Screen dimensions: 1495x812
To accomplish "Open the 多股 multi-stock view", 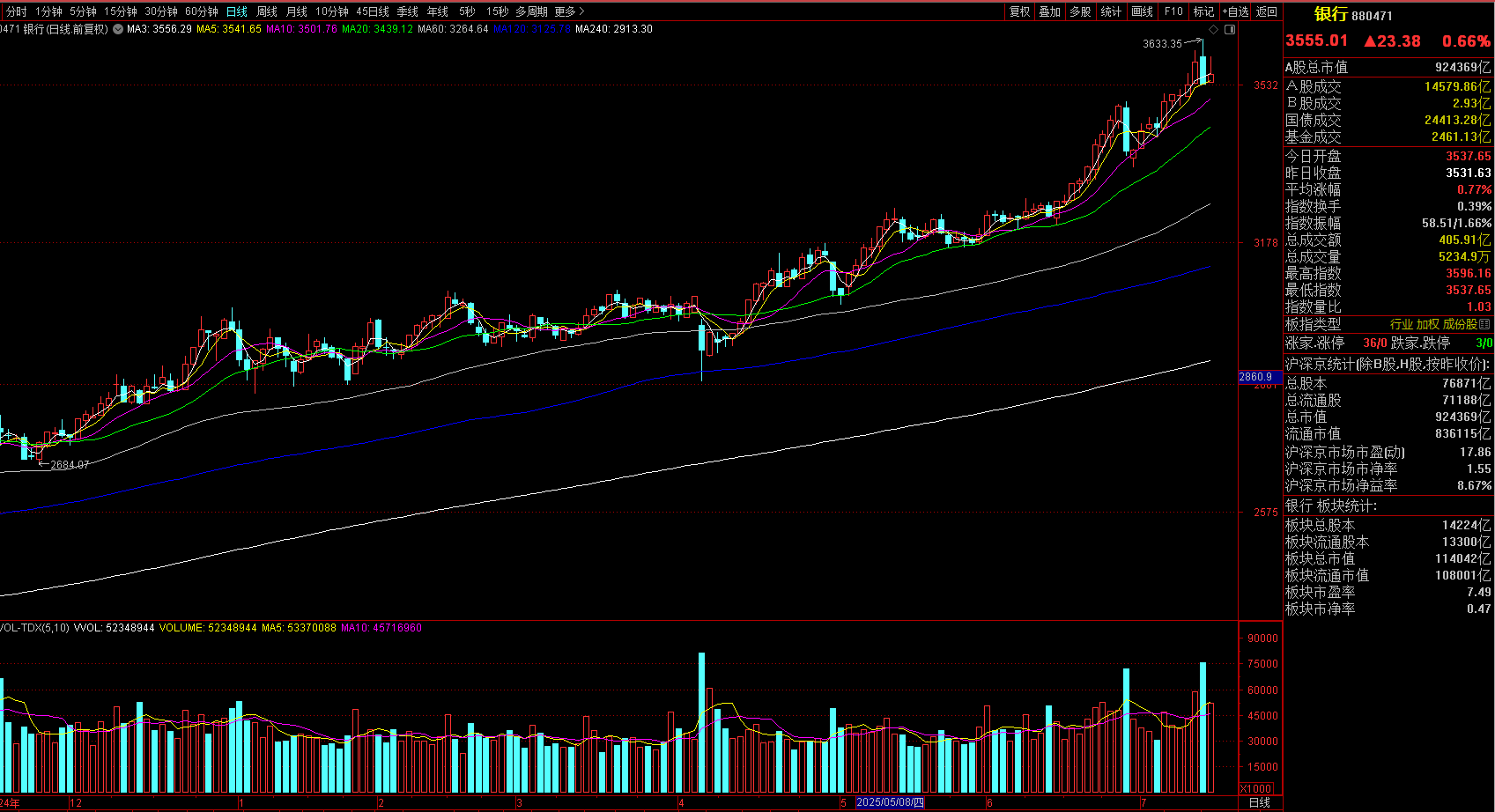I will 1080,11.
